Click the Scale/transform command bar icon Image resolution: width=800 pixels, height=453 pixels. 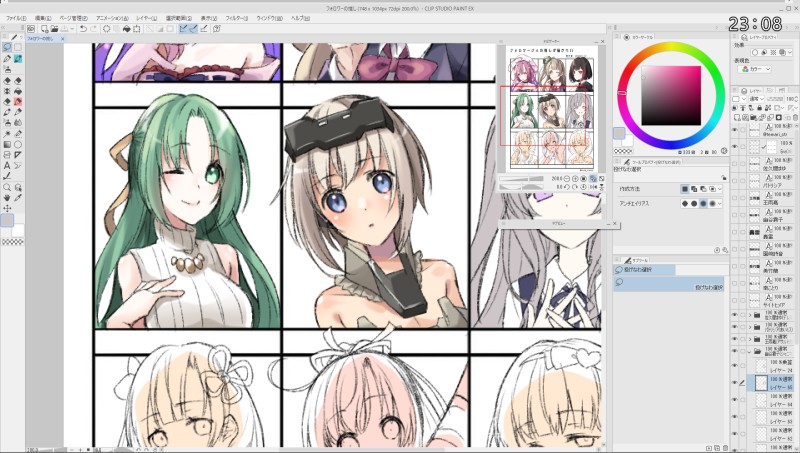point(137,29)
